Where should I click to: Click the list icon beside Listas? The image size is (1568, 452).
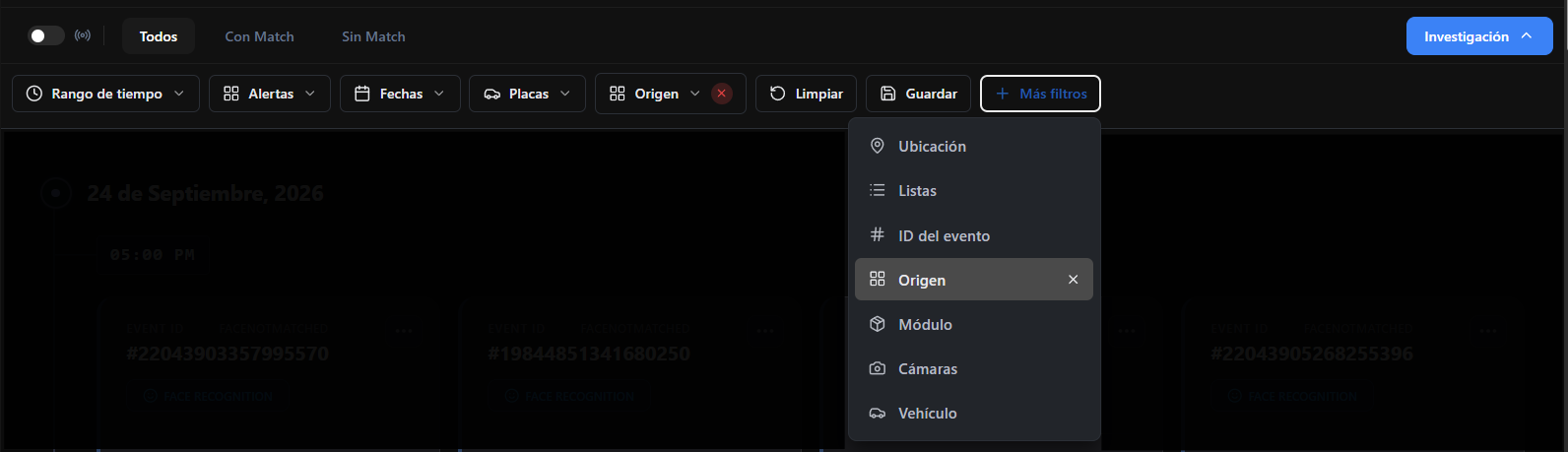[878, 190]
